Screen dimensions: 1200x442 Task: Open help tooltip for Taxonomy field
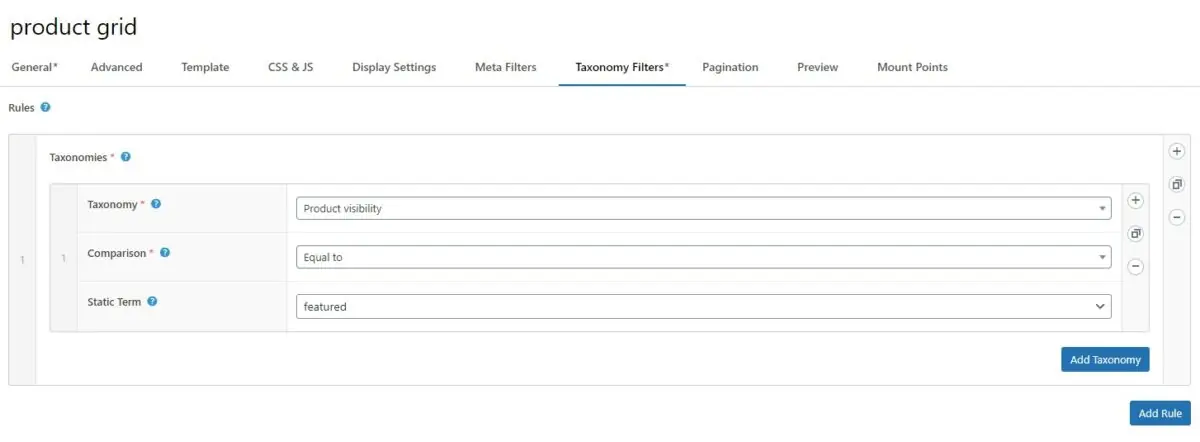(x=156, y=204)
